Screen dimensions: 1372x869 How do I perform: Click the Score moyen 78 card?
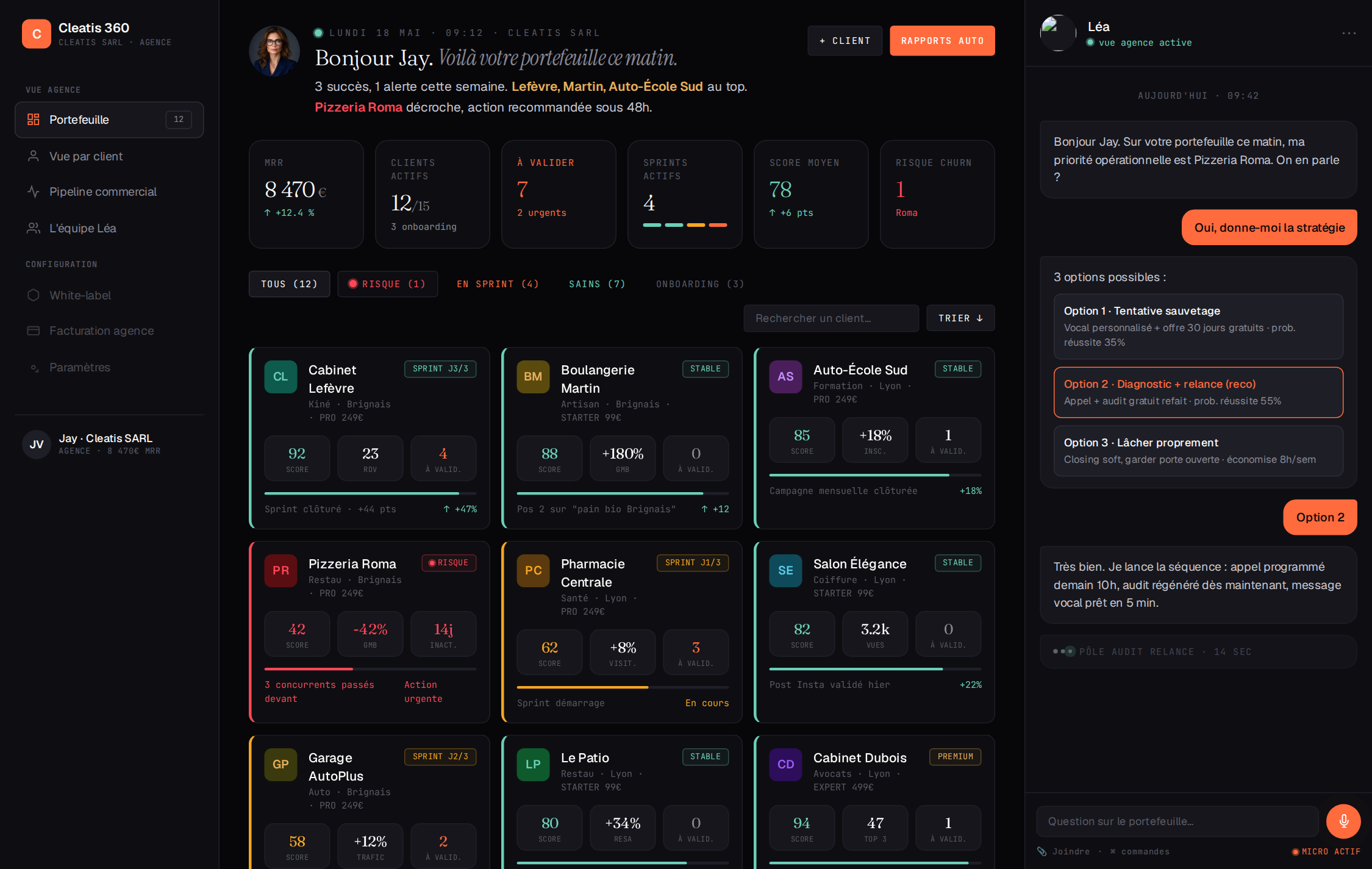tap(811, 195)
